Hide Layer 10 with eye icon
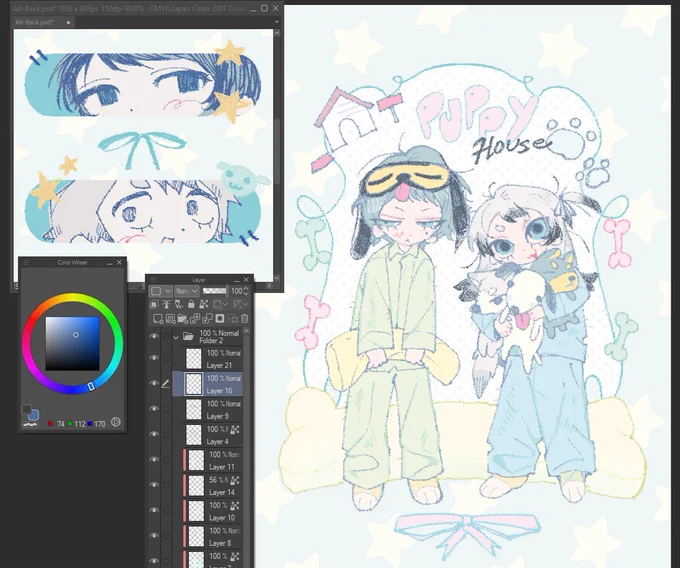Image resolution: width=680 pixels, height=568 pixels. (x=154, y=510)
